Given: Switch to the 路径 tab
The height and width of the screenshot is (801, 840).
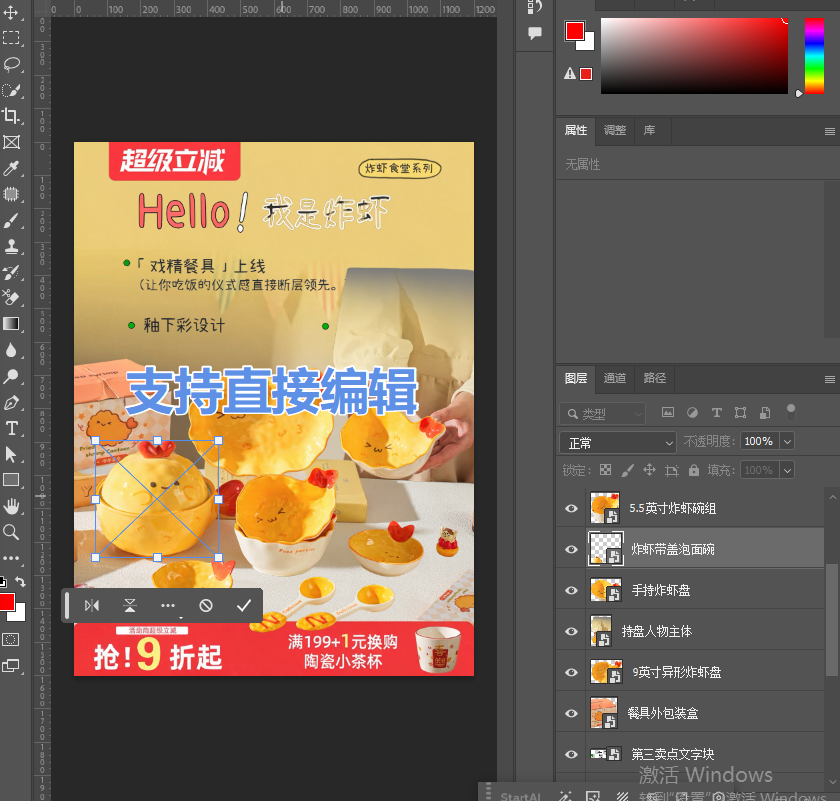Looking at the screenshot, I should point(655,378).
